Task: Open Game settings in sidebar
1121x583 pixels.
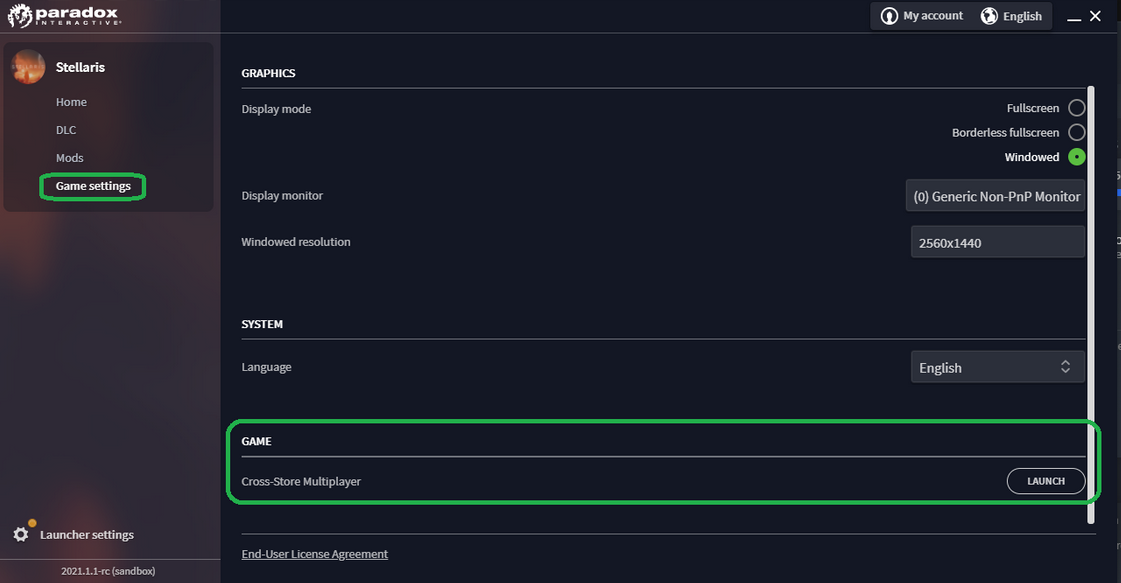Action: point(94,186)
